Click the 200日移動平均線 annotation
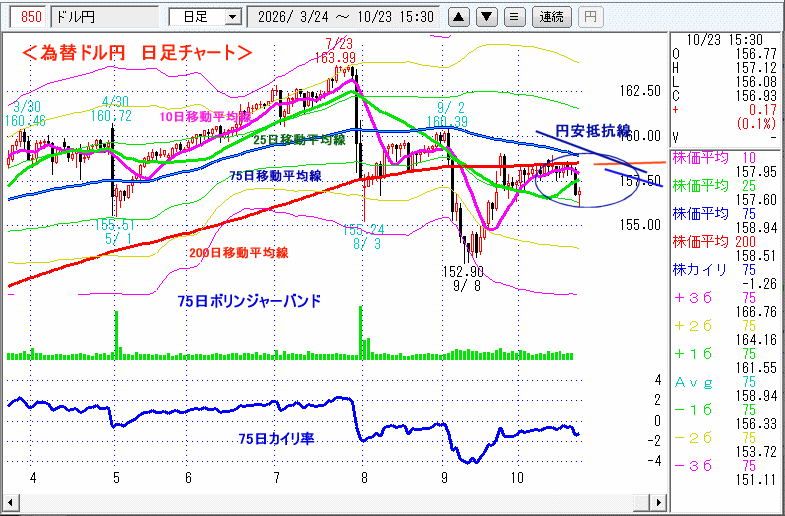The width and height of the screenshot is (785, 516). 239,253
